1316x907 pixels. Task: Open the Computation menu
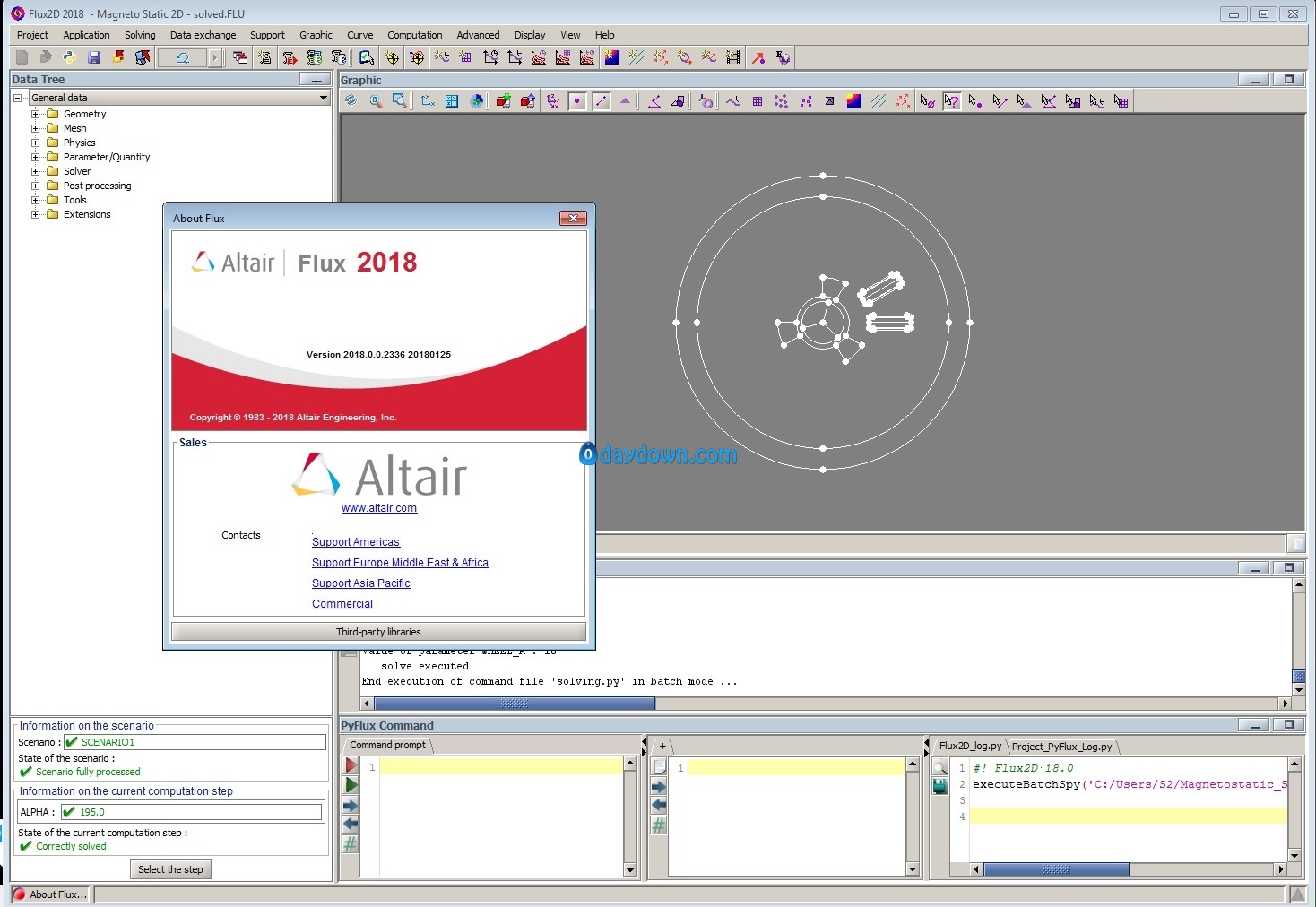click(x=414, y=35)
